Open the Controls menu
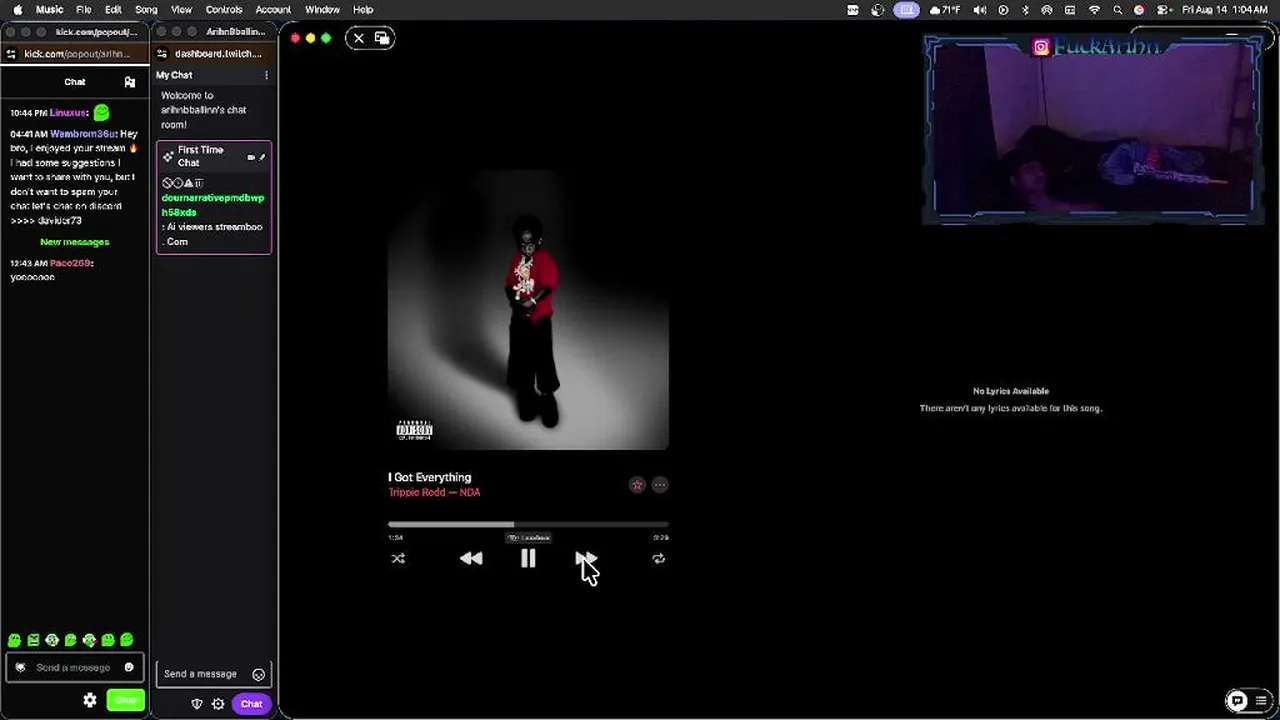This screenshot has width=1280, height=720. tap(224, 10)
